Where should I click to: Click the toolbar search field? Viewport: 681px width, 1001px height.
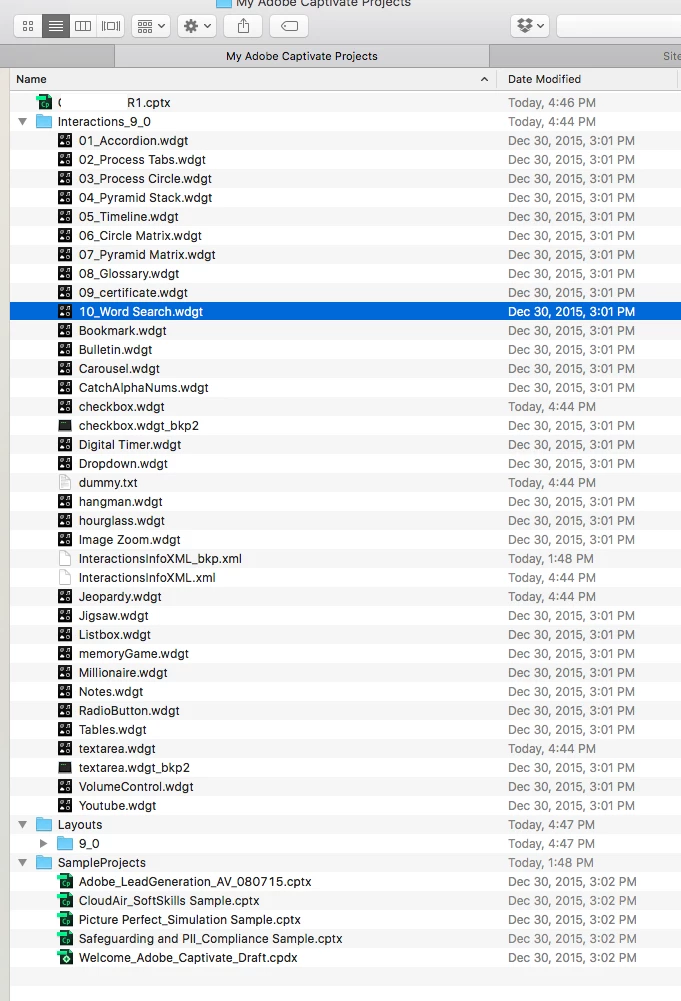point(618,26)
